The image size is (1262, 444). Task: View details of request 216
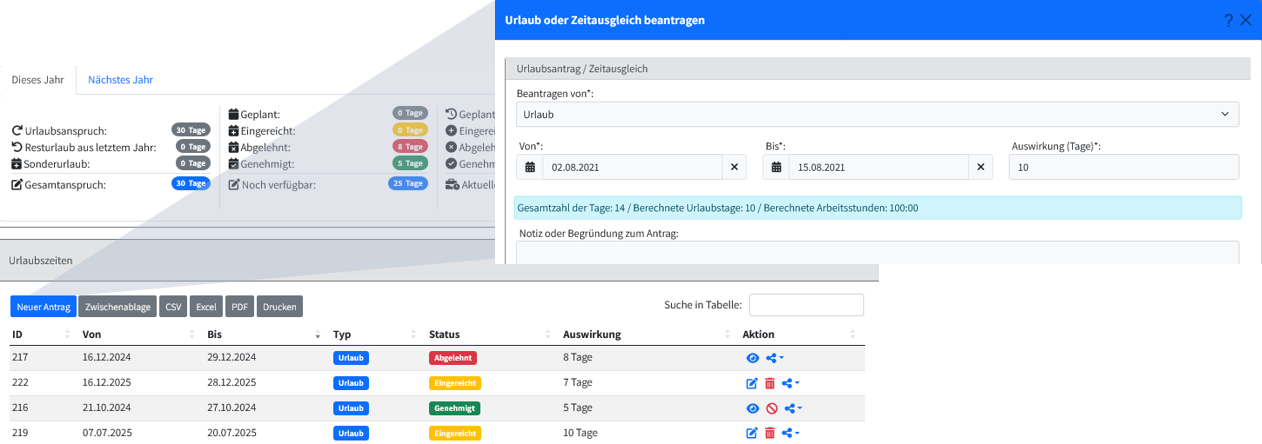[753, 408]
